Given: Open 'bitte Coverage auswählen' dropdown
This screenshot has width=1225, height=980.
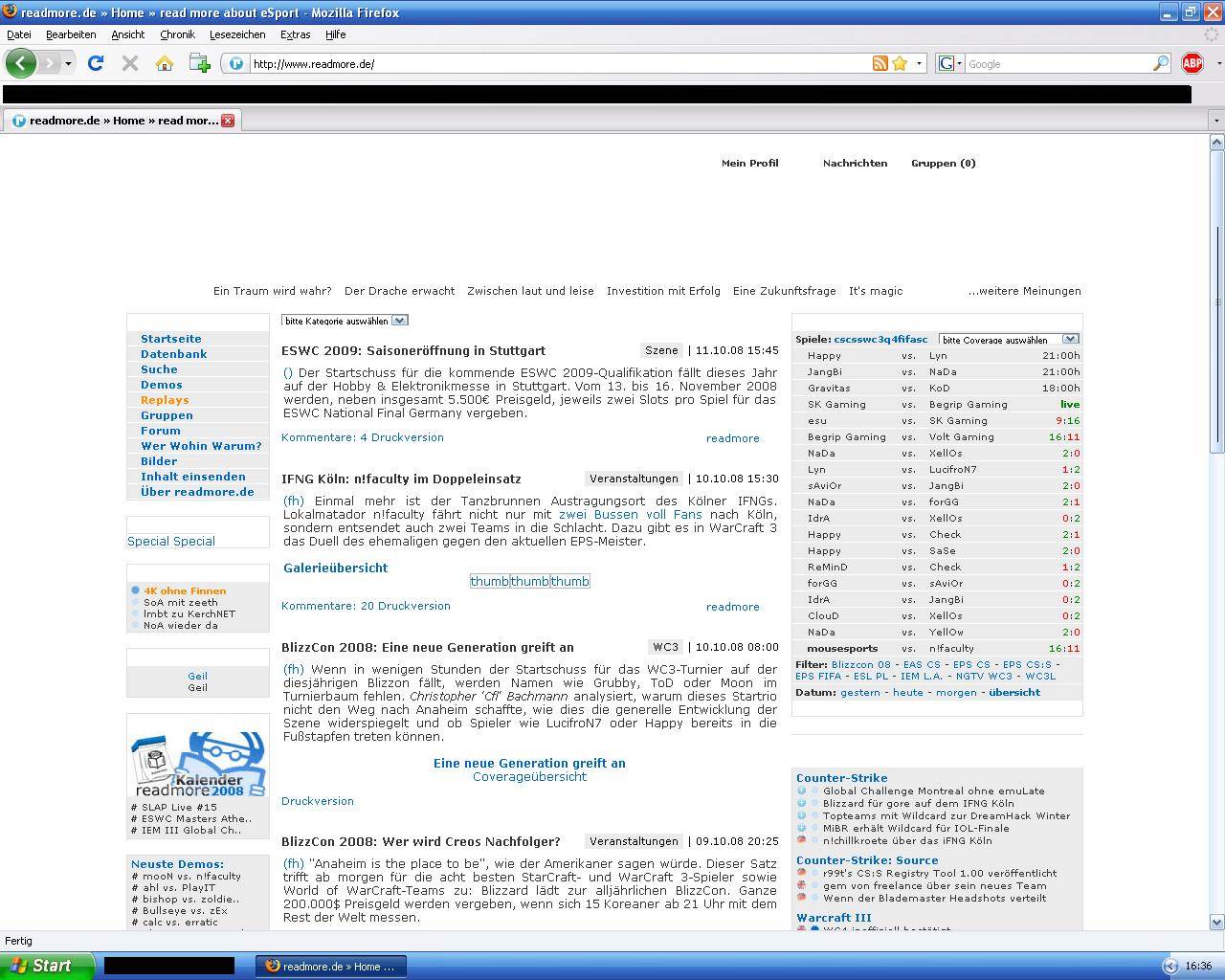Looking at the screenshot, I should tap(1009, 340).
